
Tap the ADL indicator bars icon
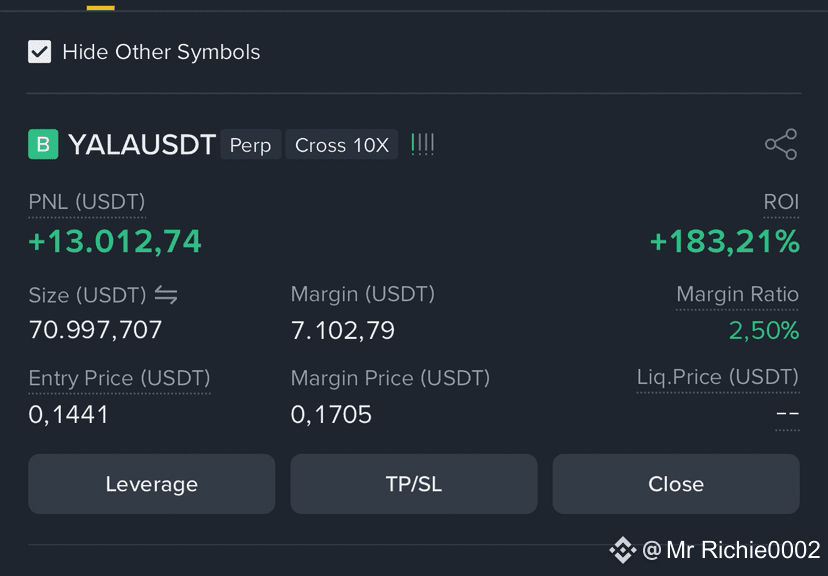tap(422, 144)
